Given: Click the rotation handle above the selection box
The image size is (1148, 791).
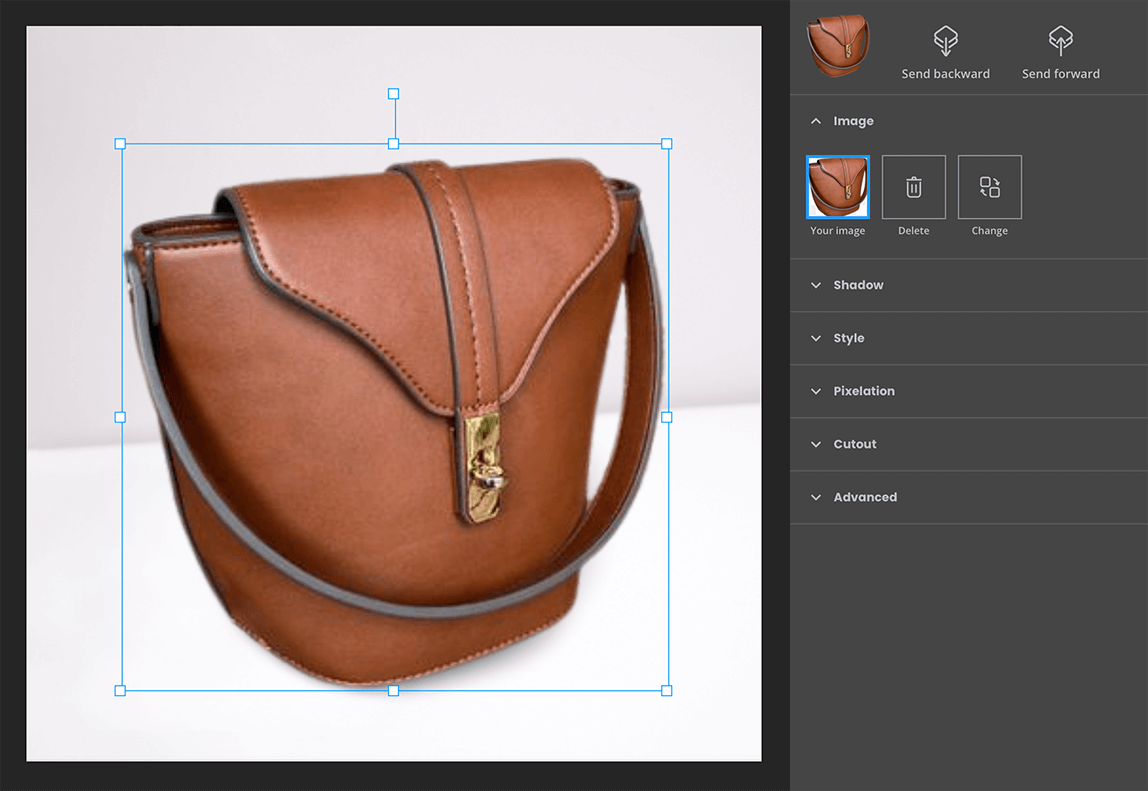Looking at the screenshot, I should coord(393,94).
